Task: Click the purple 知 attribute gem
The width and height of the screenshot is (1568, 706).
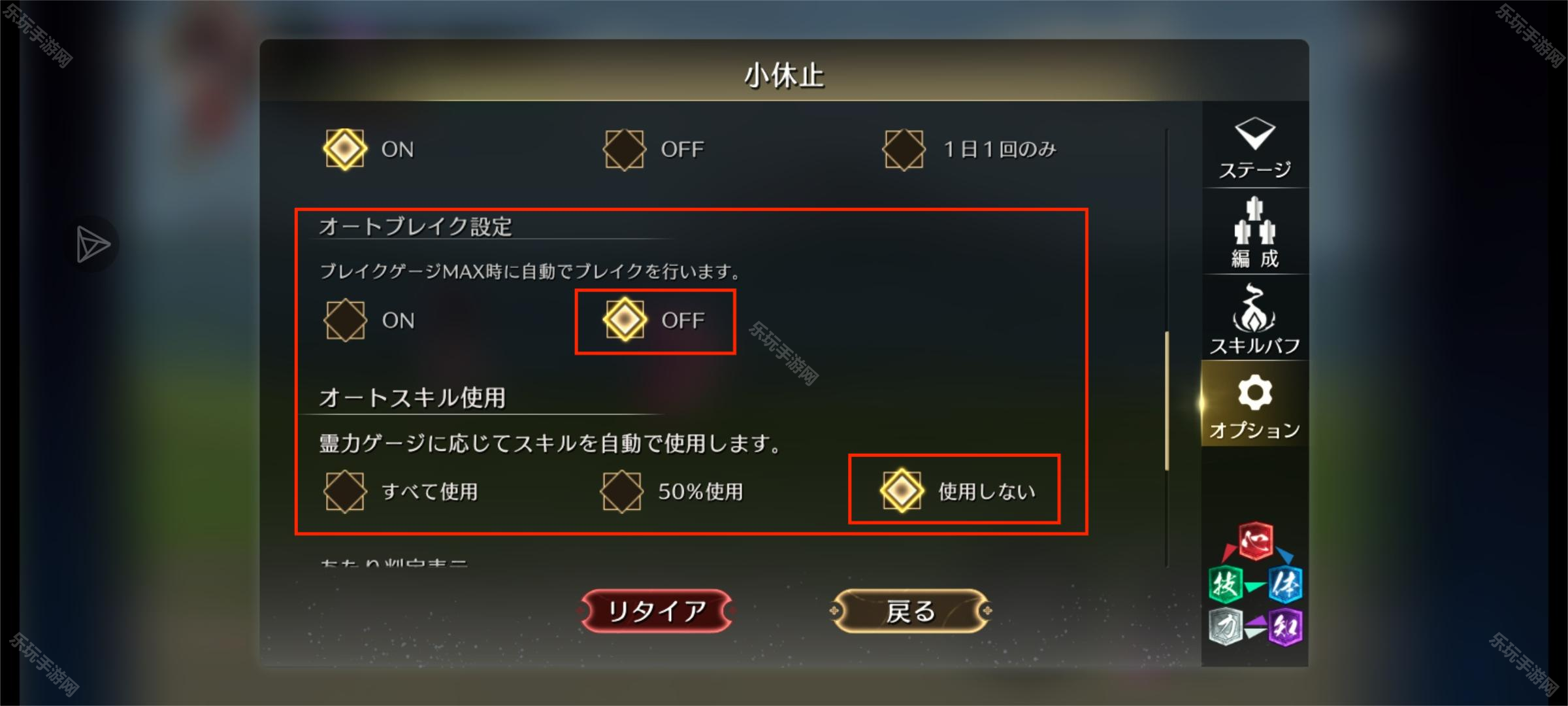Action: click(x=1285, y=626)
